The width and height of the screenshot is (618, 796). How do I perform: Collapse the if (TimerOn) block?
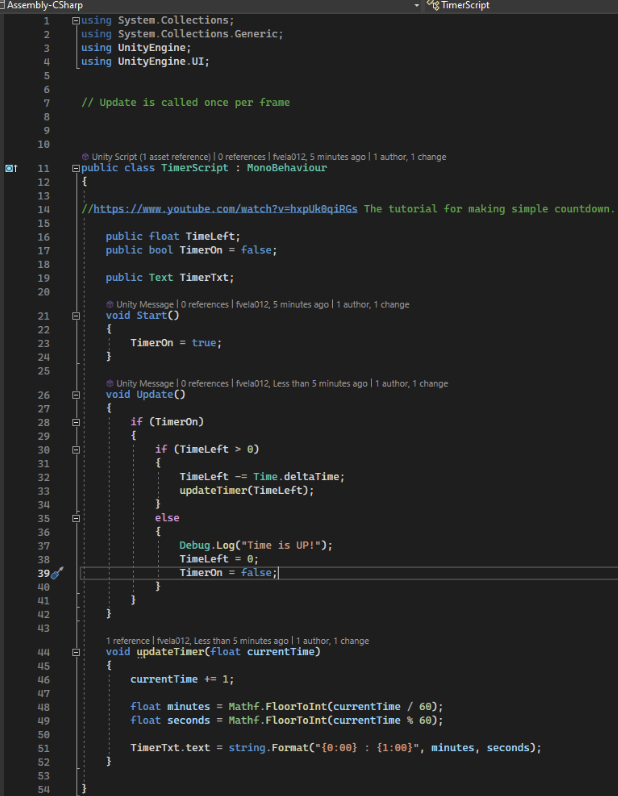click(x=76, y=422)
